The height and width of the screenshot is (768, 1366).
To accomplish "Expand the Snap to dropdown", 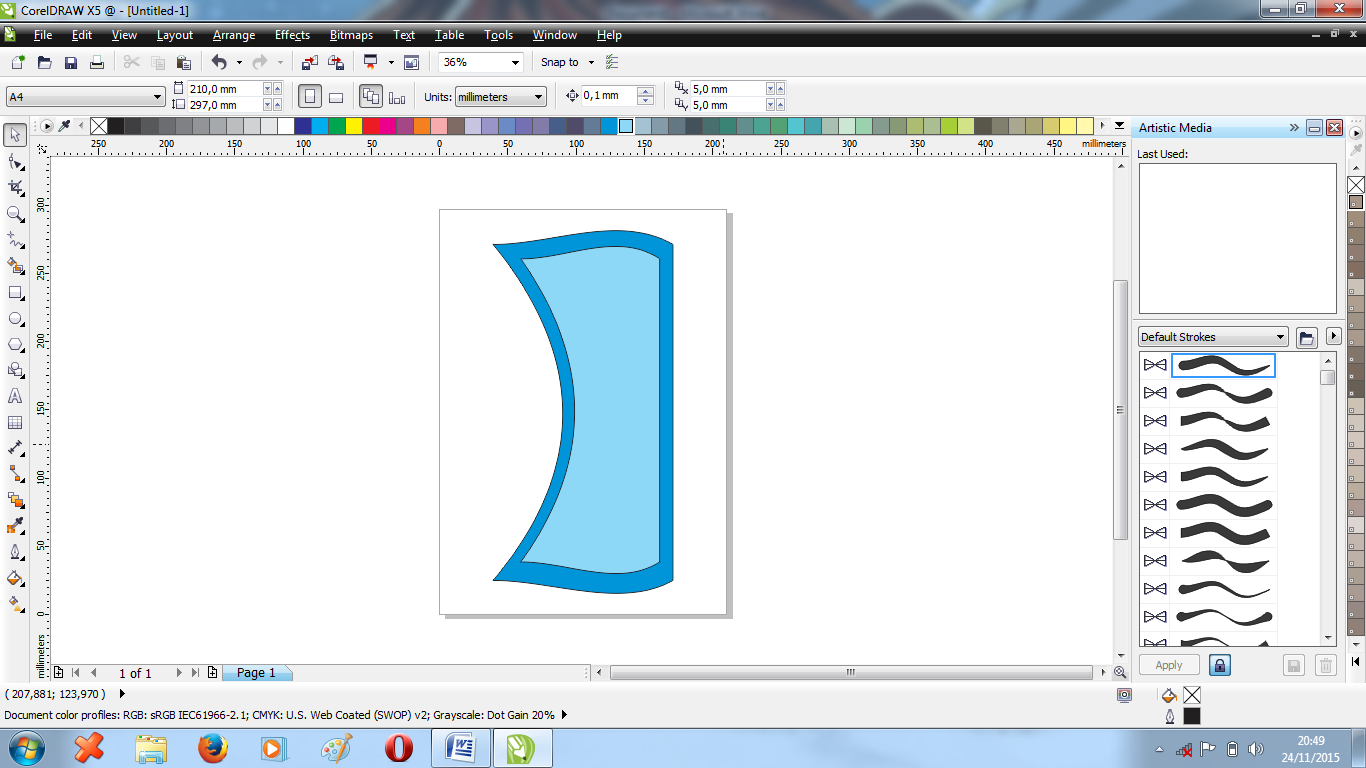I will (591, 62).
